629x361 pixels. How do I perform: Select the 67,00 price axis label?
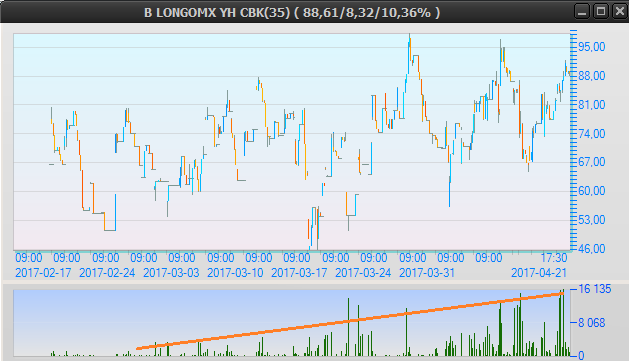(x=592, y=162)
